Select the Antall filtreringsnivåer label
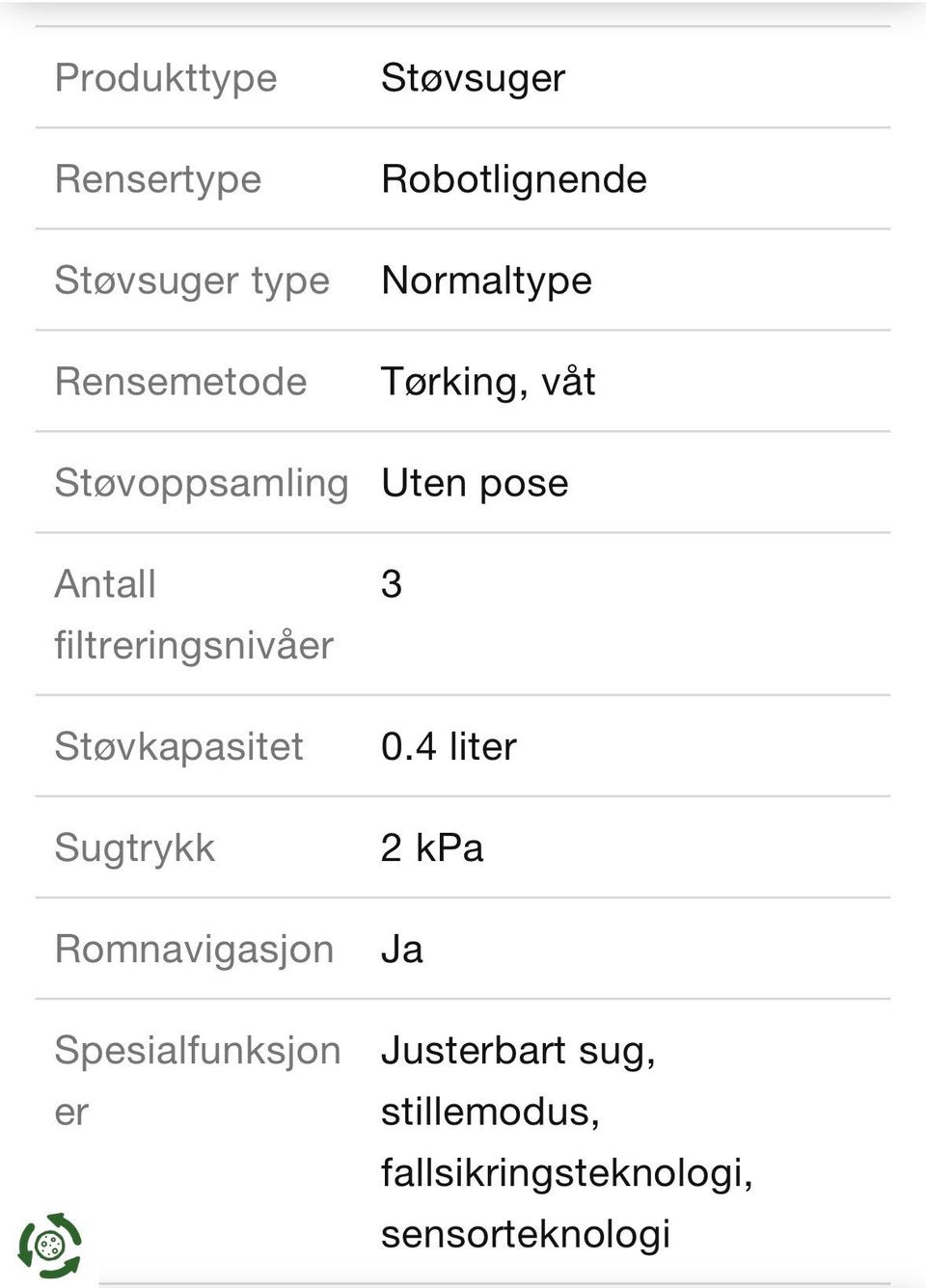Image resolution: width=926 pixels, height=1288 pixels. 193,614
